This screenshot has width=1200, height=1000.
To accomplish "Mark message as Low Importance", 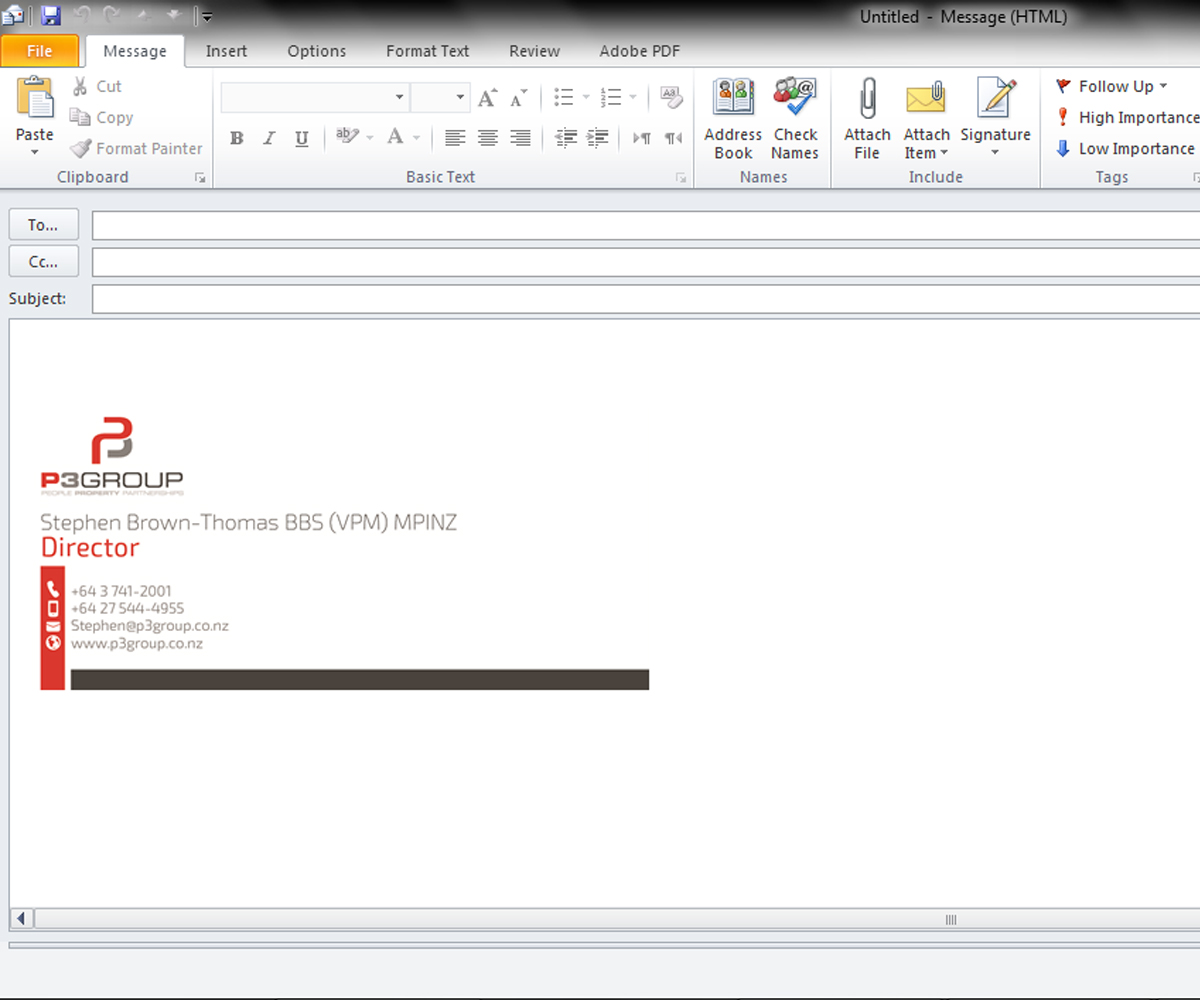I will point(1126,149).
